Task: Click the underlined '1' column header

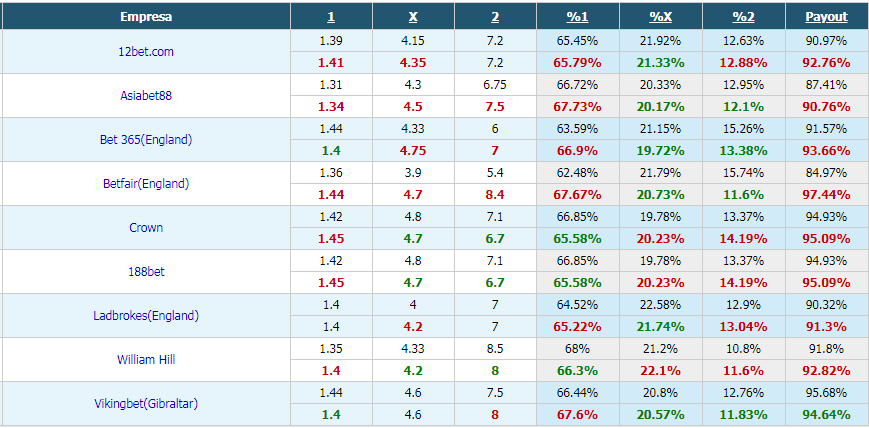Action: pos(330,17)
